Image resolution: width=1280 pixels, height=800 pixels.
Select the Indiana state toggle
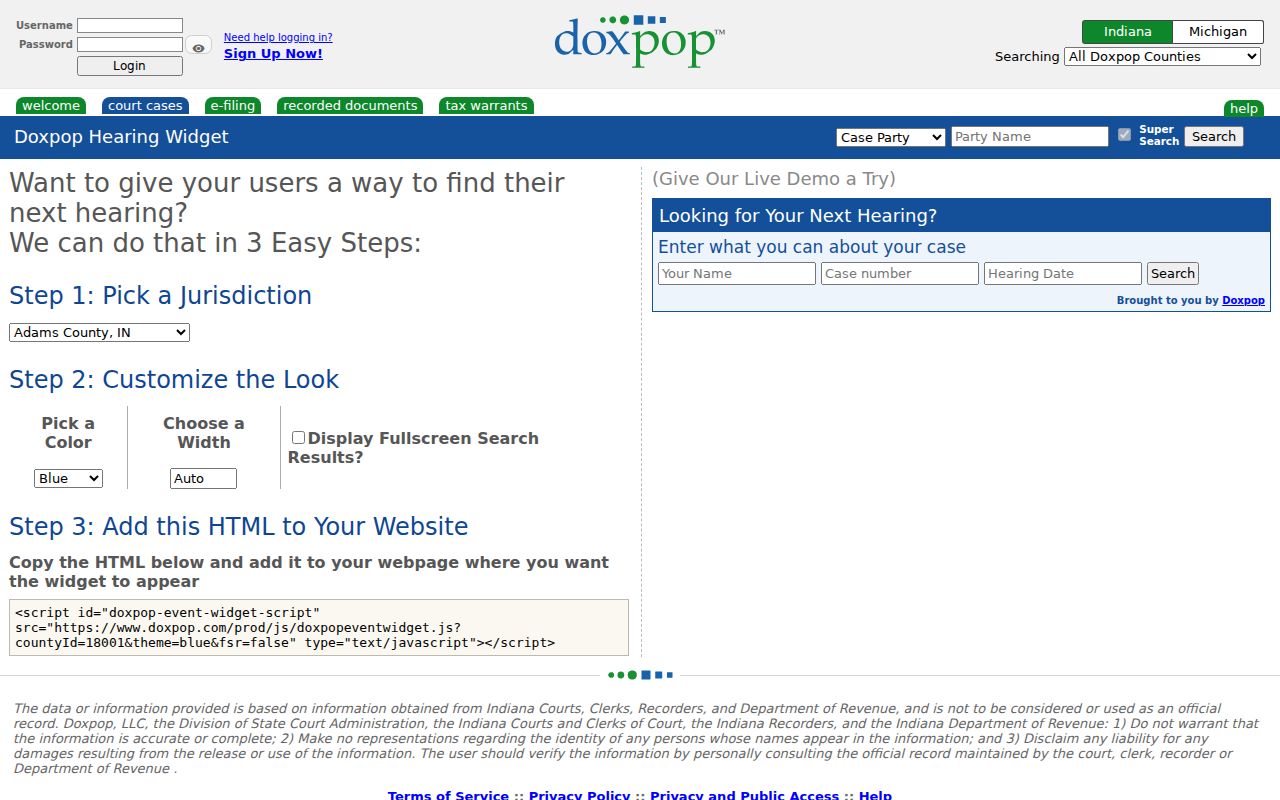click(x=1127, y=32)
